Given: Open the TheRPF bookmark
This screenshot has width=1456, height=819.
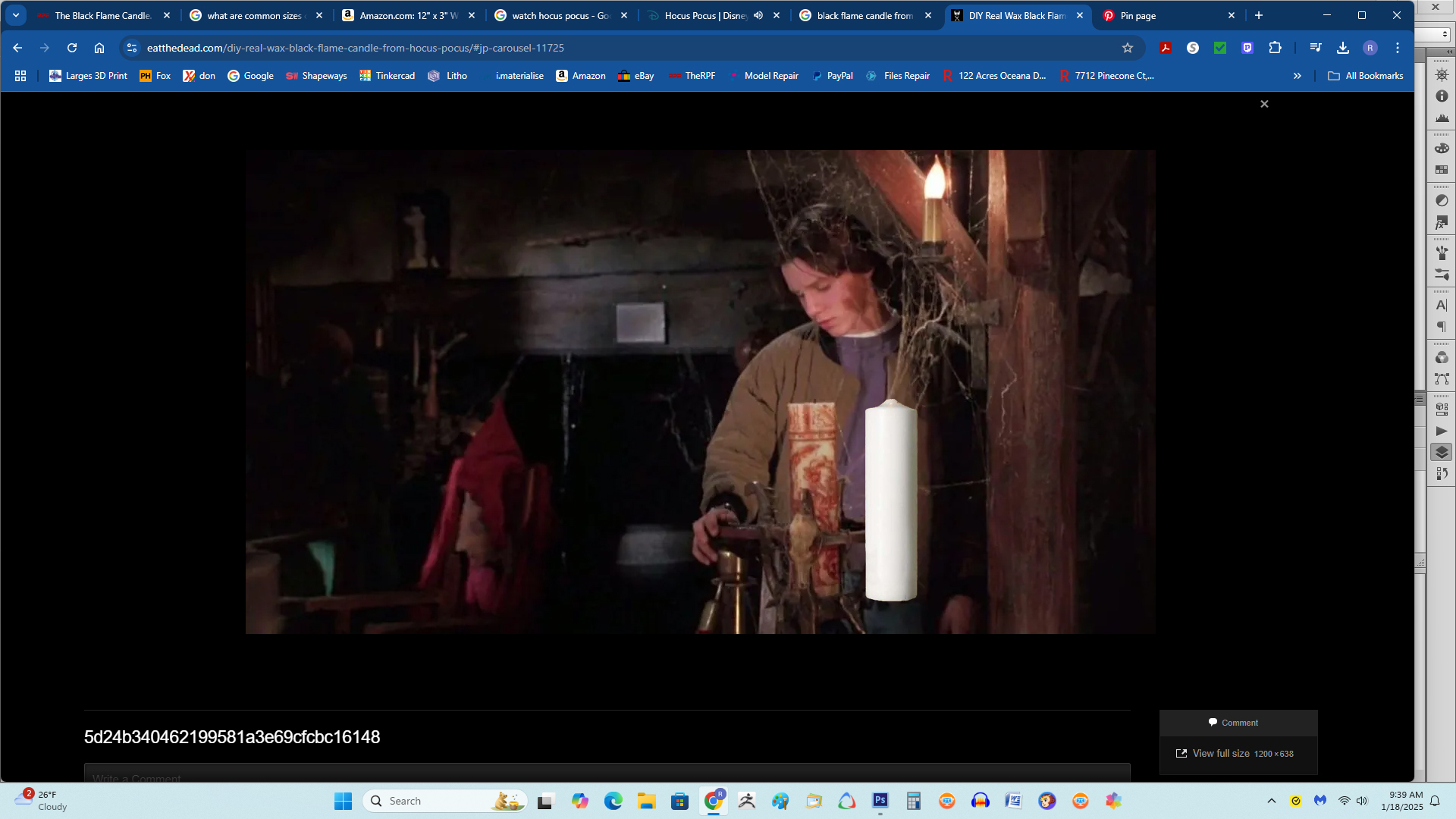Looking at the screenshot, I should tap(692, 76).
